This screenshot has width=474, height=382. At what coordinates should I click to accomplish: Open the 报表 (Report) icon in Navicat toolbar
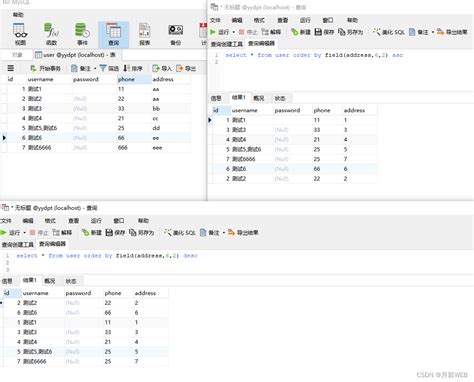point(144,34)
